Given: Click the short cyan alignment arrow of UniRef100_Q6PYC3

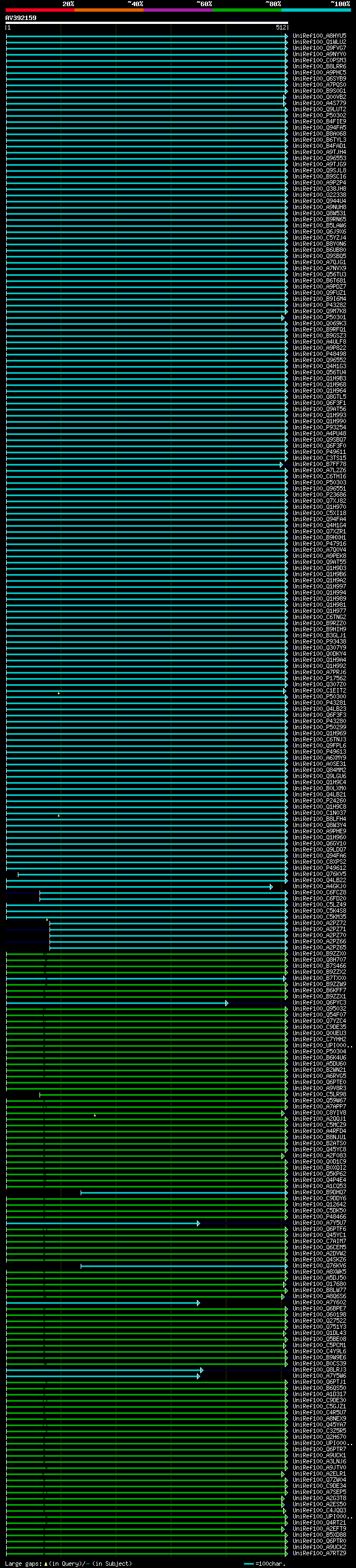Looking at the screenshot, I should pyautogui.click(x=117, y=1003).
